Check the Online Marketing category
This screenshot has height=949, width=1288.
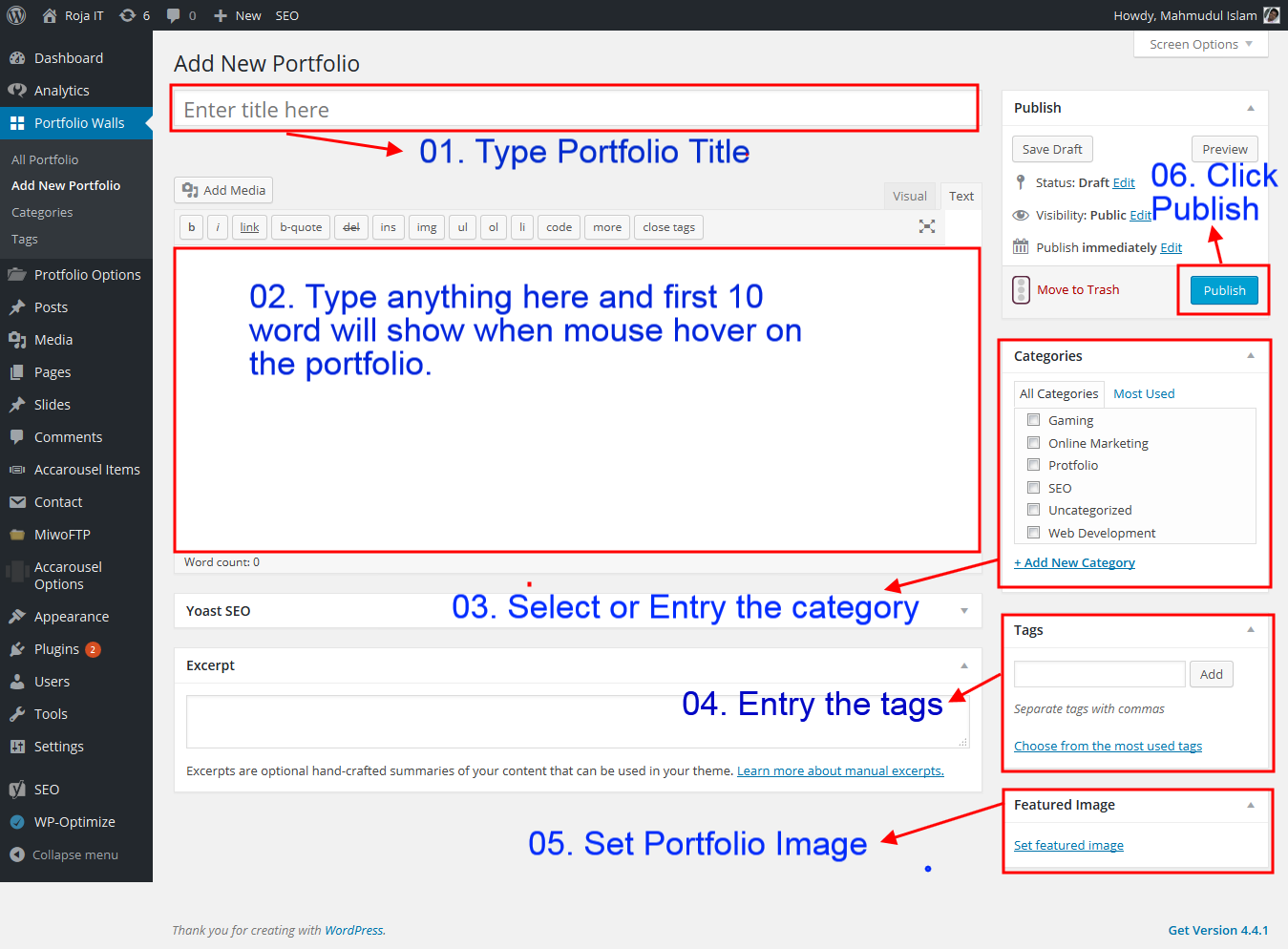coord(1033,443)
